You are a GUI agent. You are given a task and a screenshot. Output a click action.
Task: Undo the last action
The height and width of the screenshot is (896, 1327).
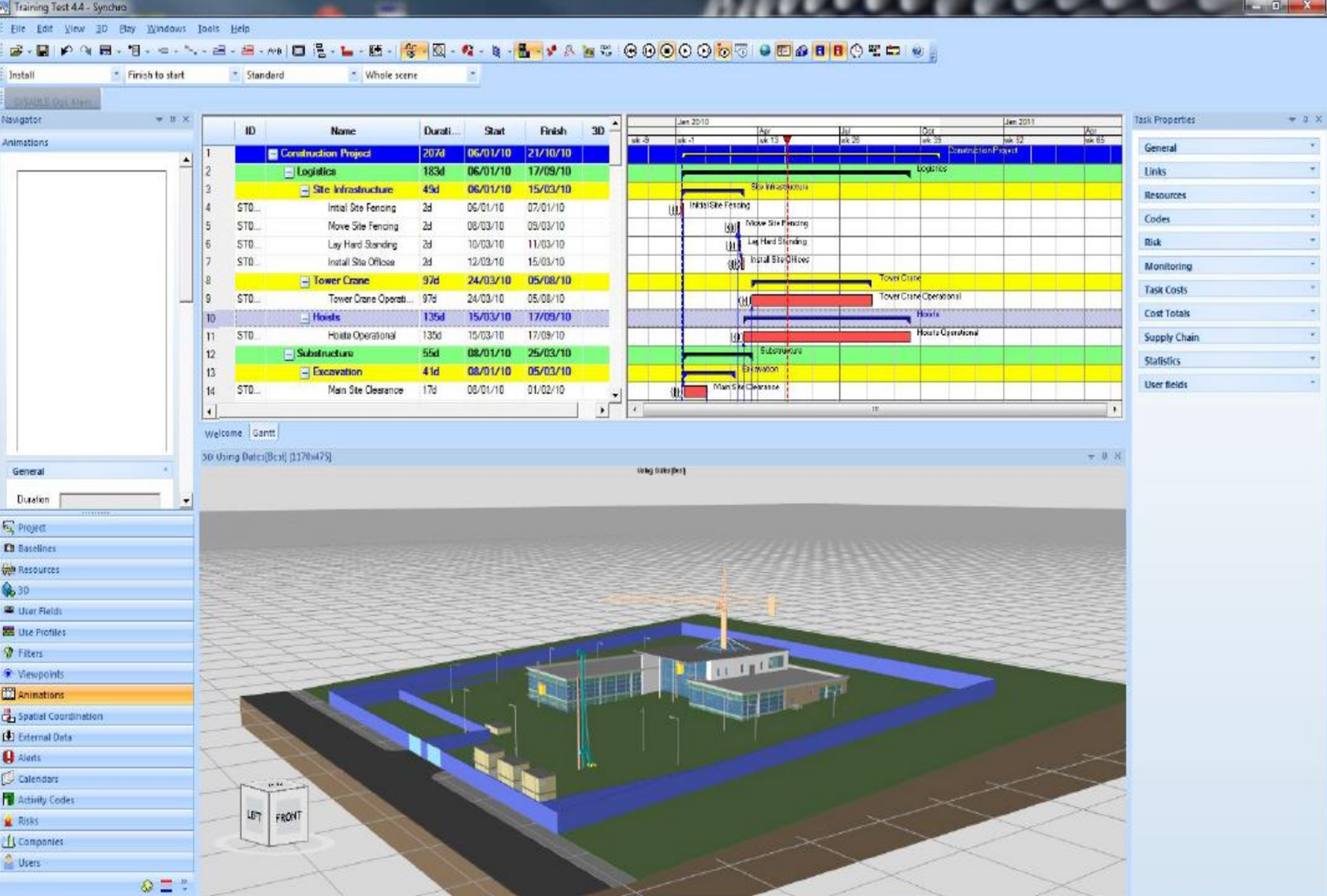coord(66,51)
